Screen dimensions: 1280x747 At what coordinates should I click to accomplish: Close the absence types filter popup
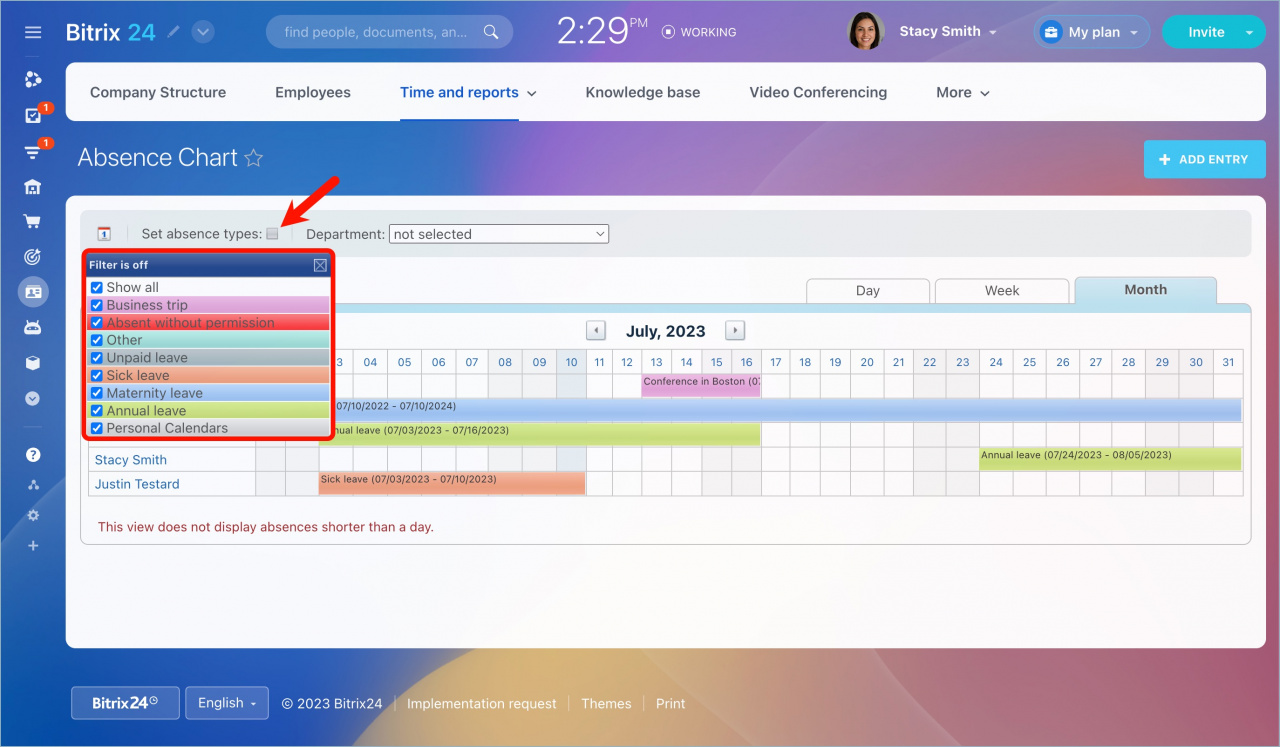coord(320,265)
